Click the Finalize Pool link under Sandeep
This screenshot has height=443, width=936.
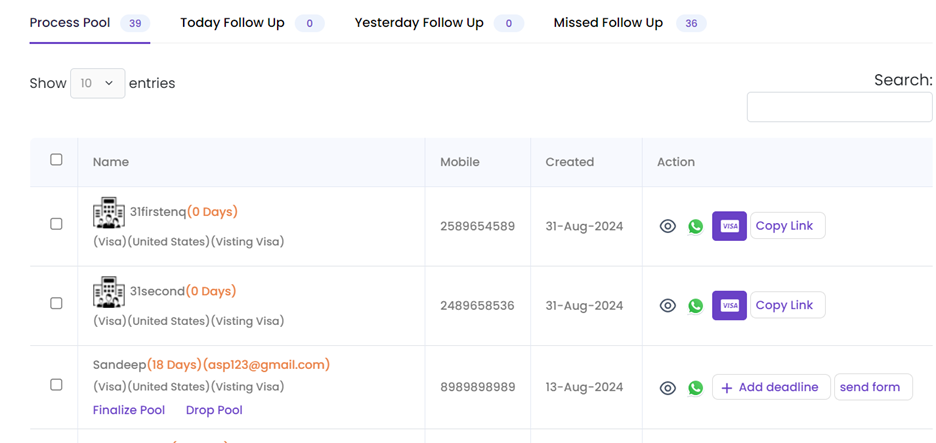click(x=129, y=410)
